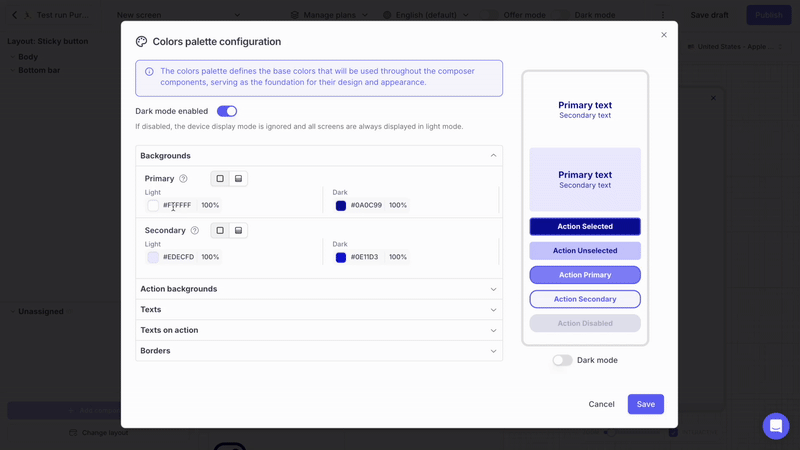Collapse the Backgrounds section
The height and width of the screenshot is (450, 800).
[x=493, y=156]
